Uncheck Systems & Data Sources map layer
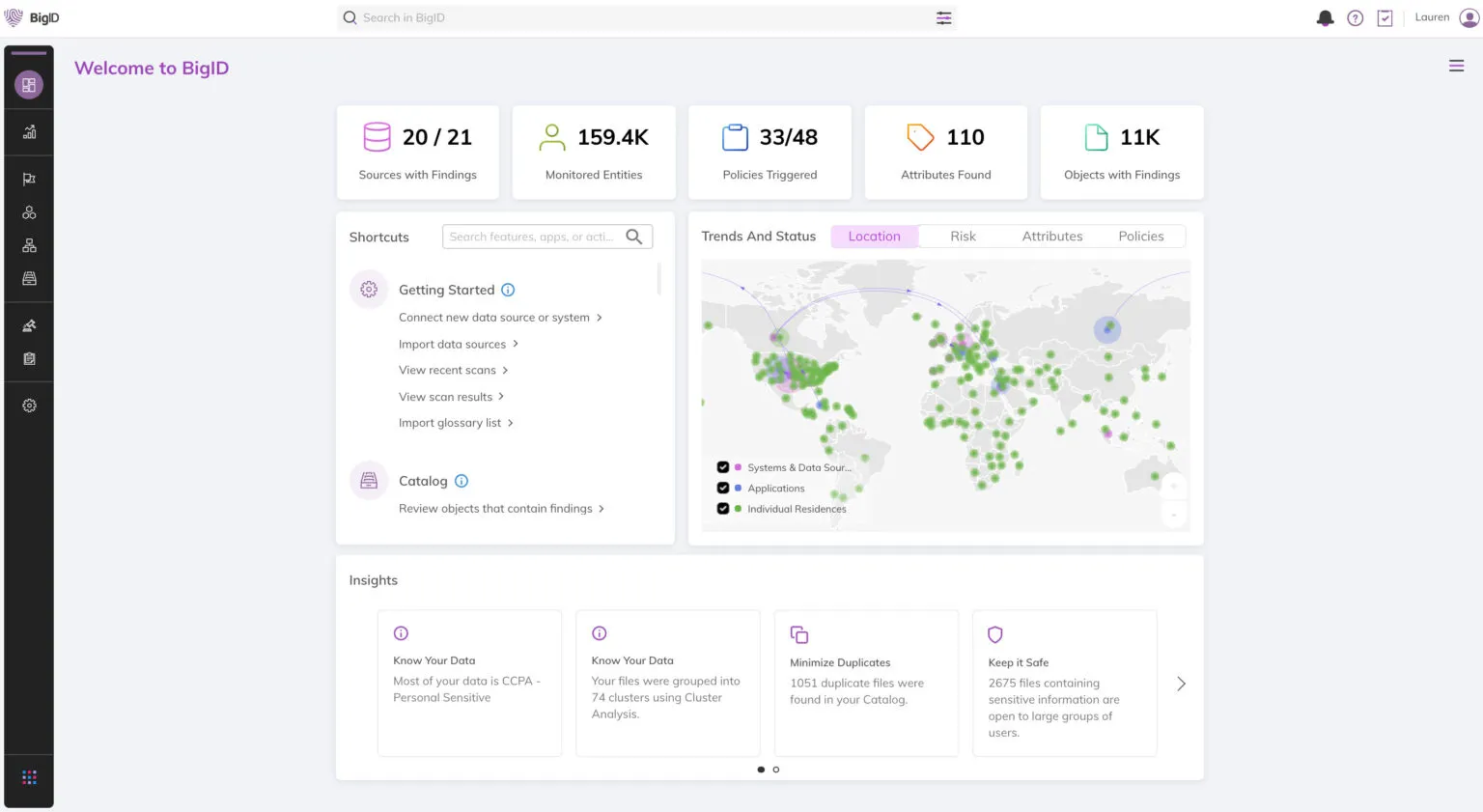Screen dimensions: 1483x812 tap(722, 467)
